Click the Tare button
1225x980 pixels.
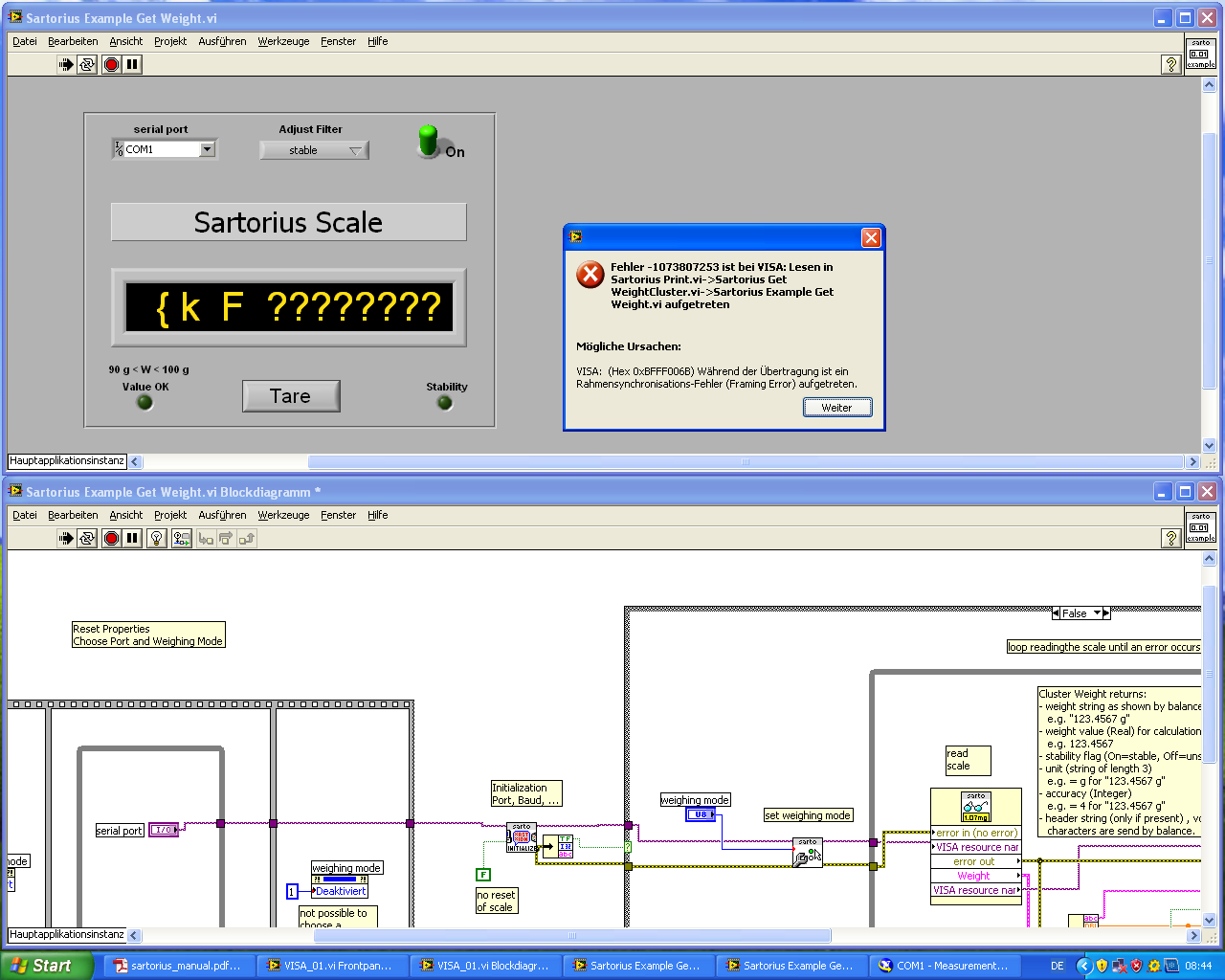291,396
